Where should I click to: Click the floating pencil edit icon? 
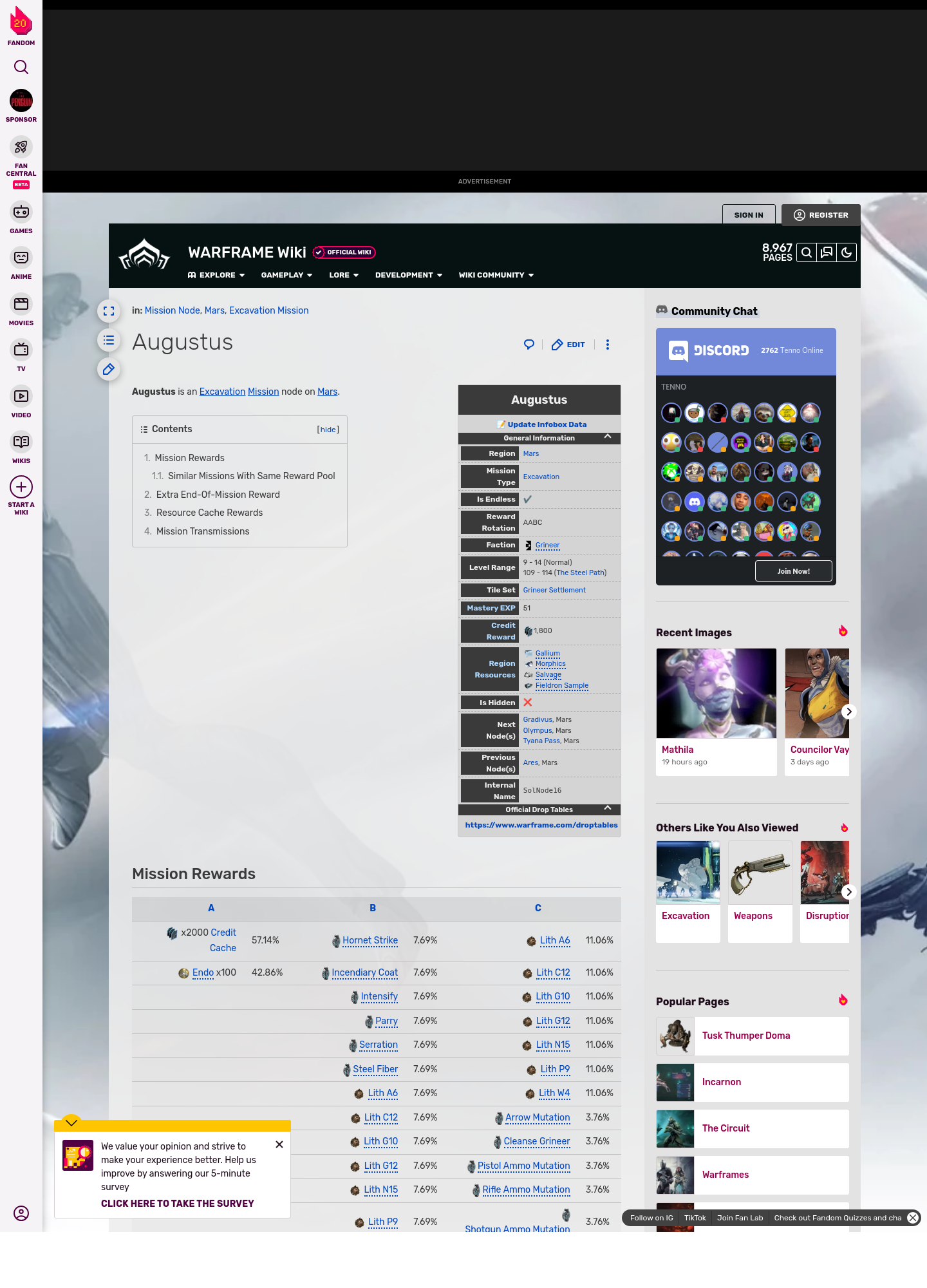coord(109,369)
